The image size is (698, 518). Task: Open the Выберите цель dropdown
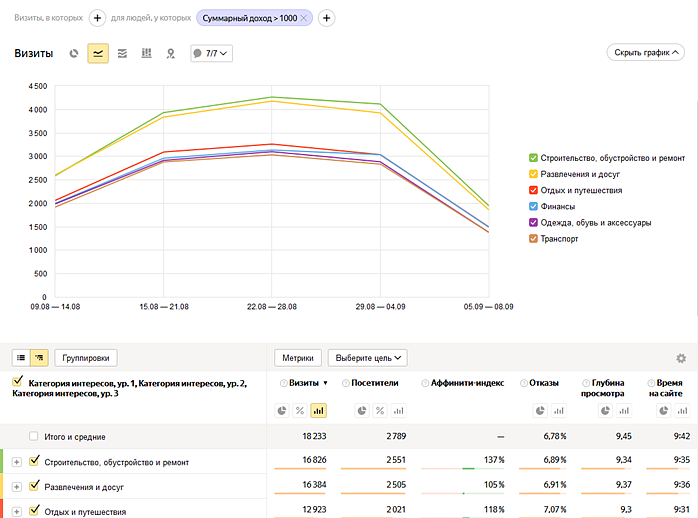(368, 357)
